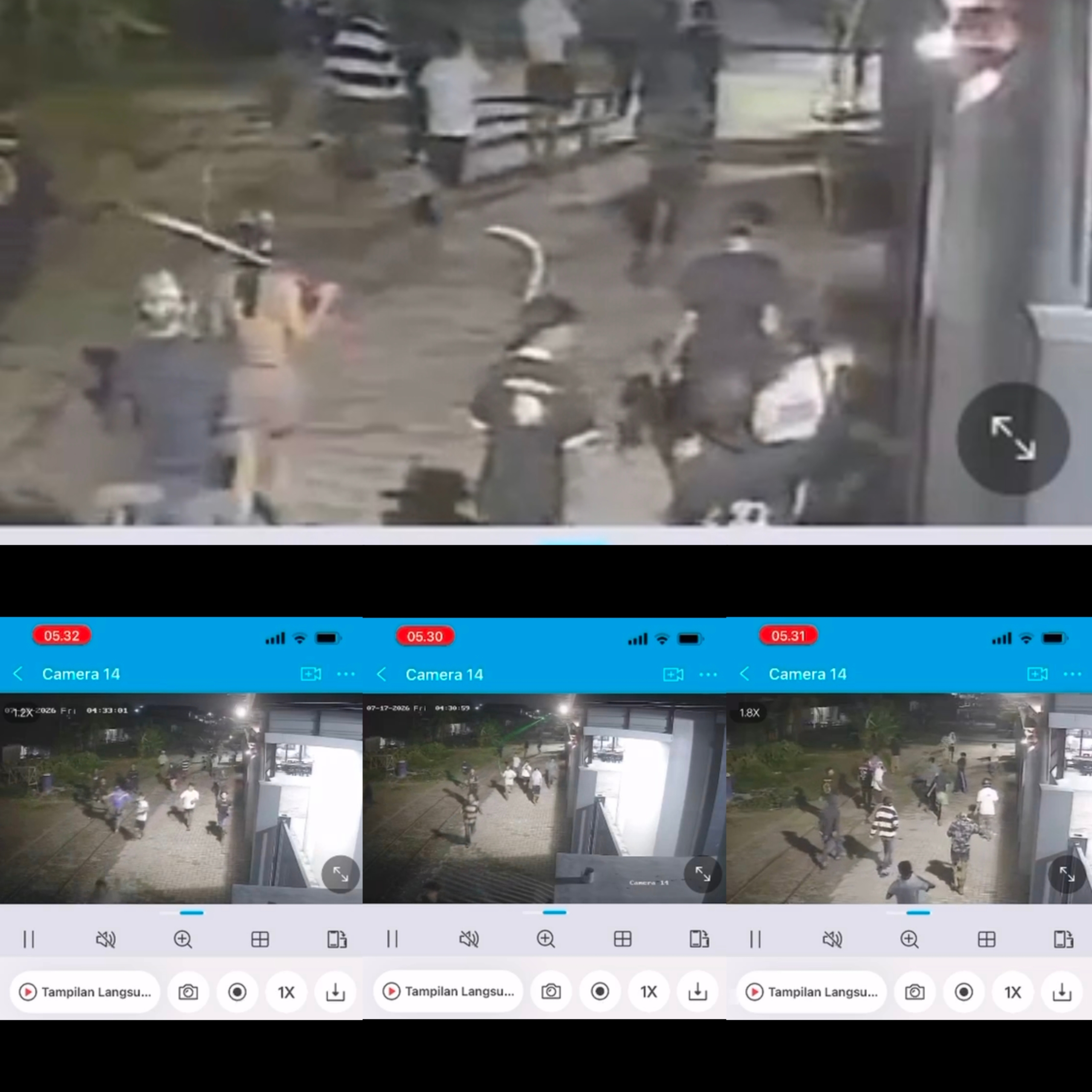The height and width of the screenshot is (1092, 1092).
Task: Pause playback in the 05.31 screen
Action: click(756, 939)
